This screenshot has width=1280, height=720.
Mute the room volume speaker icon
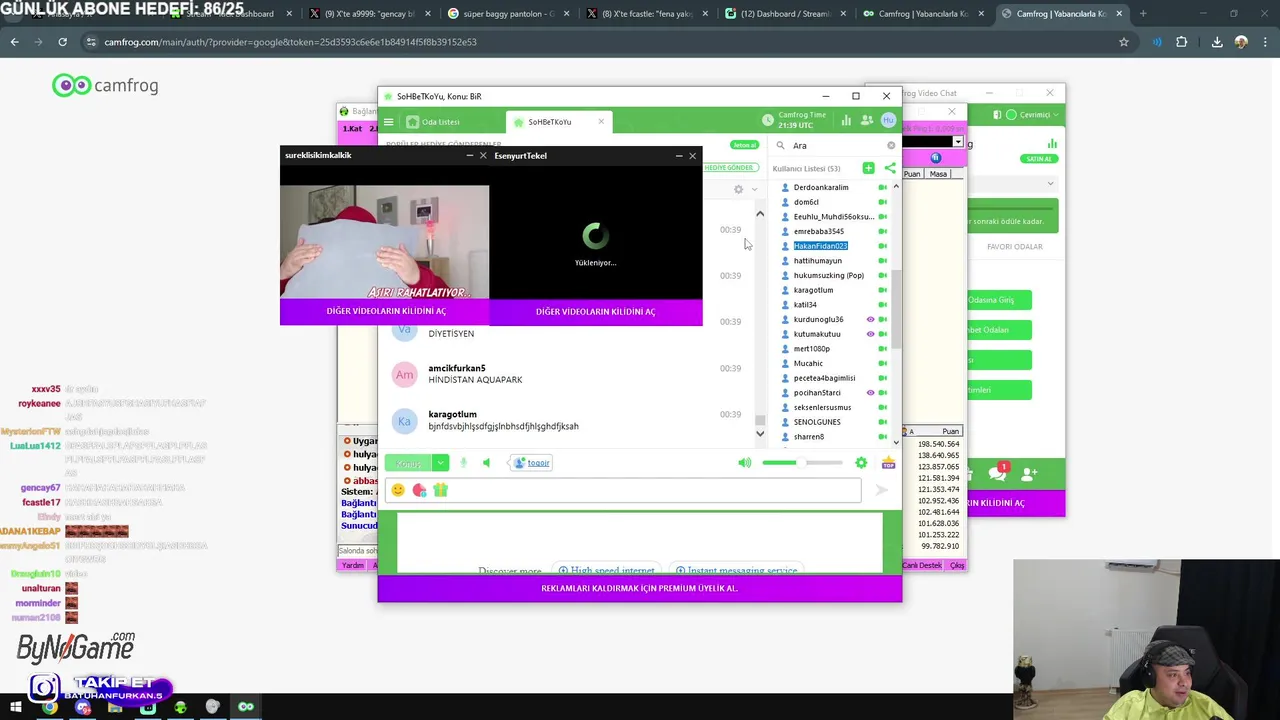coord(744,463)
